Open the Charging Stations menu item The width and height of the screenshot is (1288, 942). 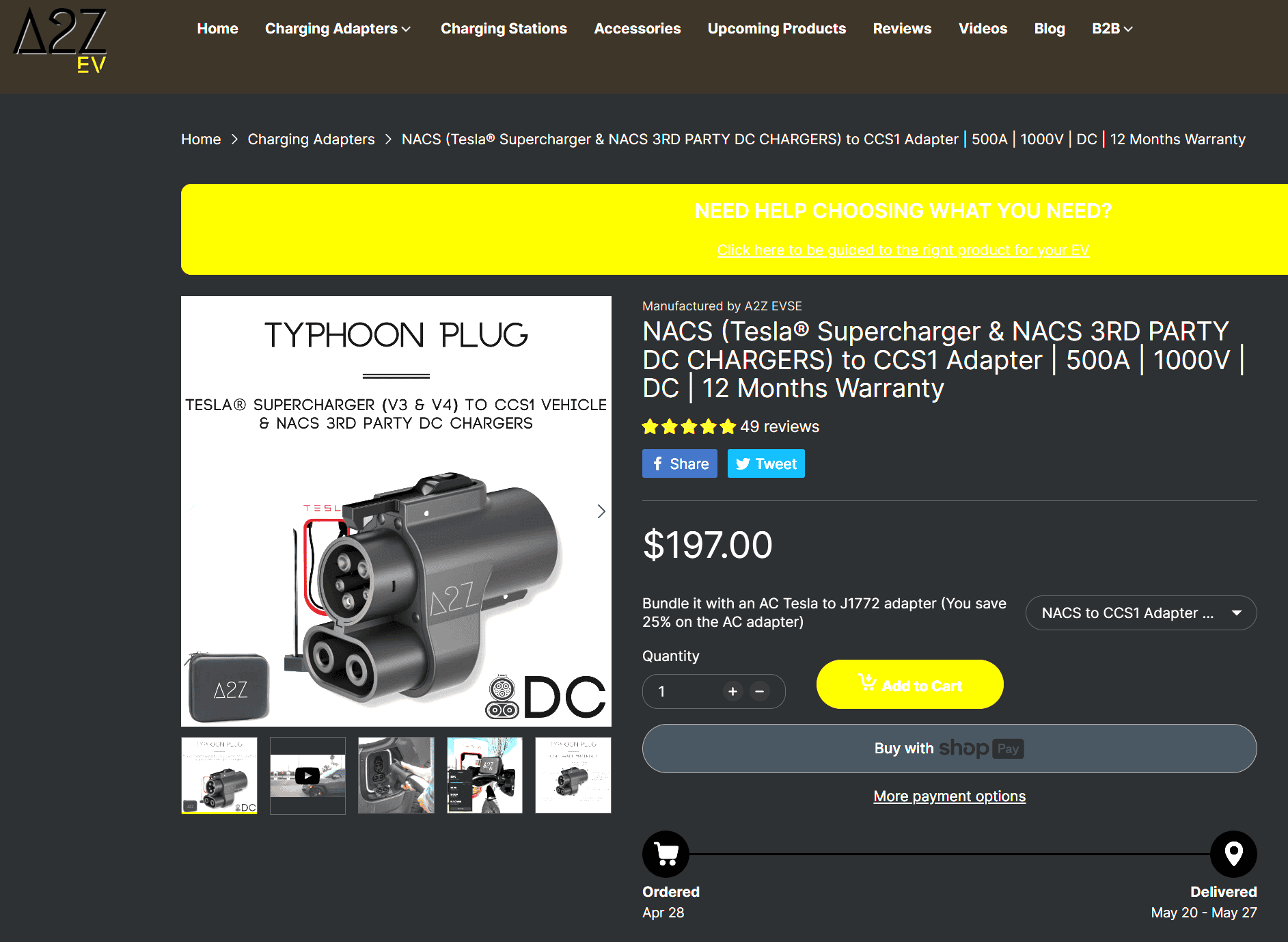(x=504, y=29)
